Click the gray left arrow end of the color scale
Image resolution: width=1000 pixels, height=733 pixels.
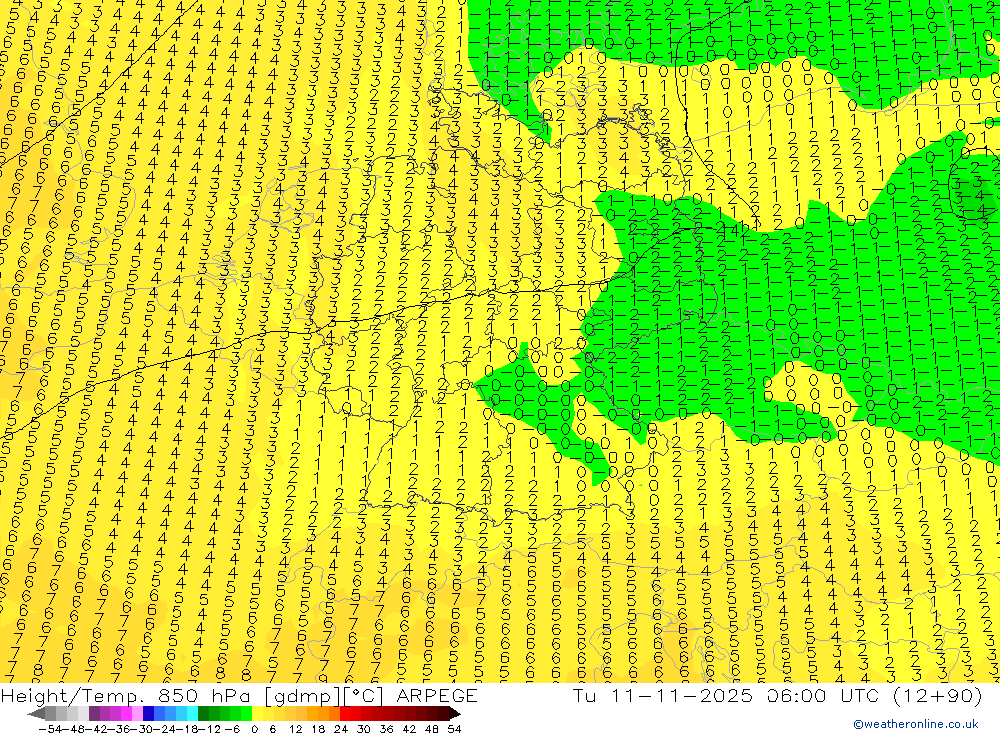point(36,714)
